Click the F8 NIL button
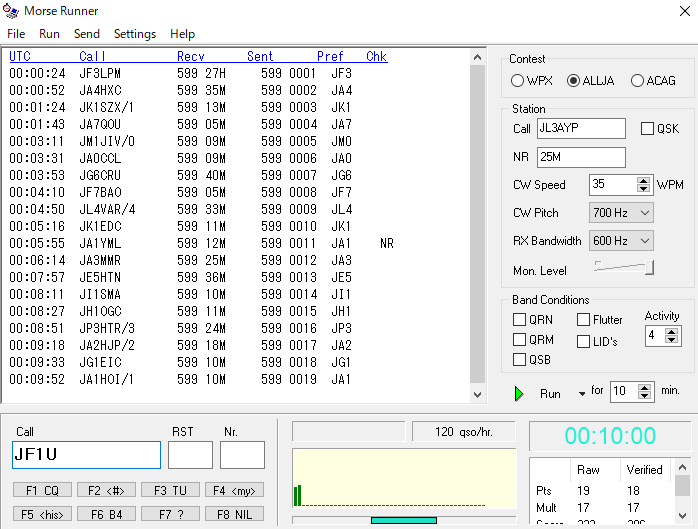The height and width of the screenshot is (529, 698). click(x=234, y=514)
